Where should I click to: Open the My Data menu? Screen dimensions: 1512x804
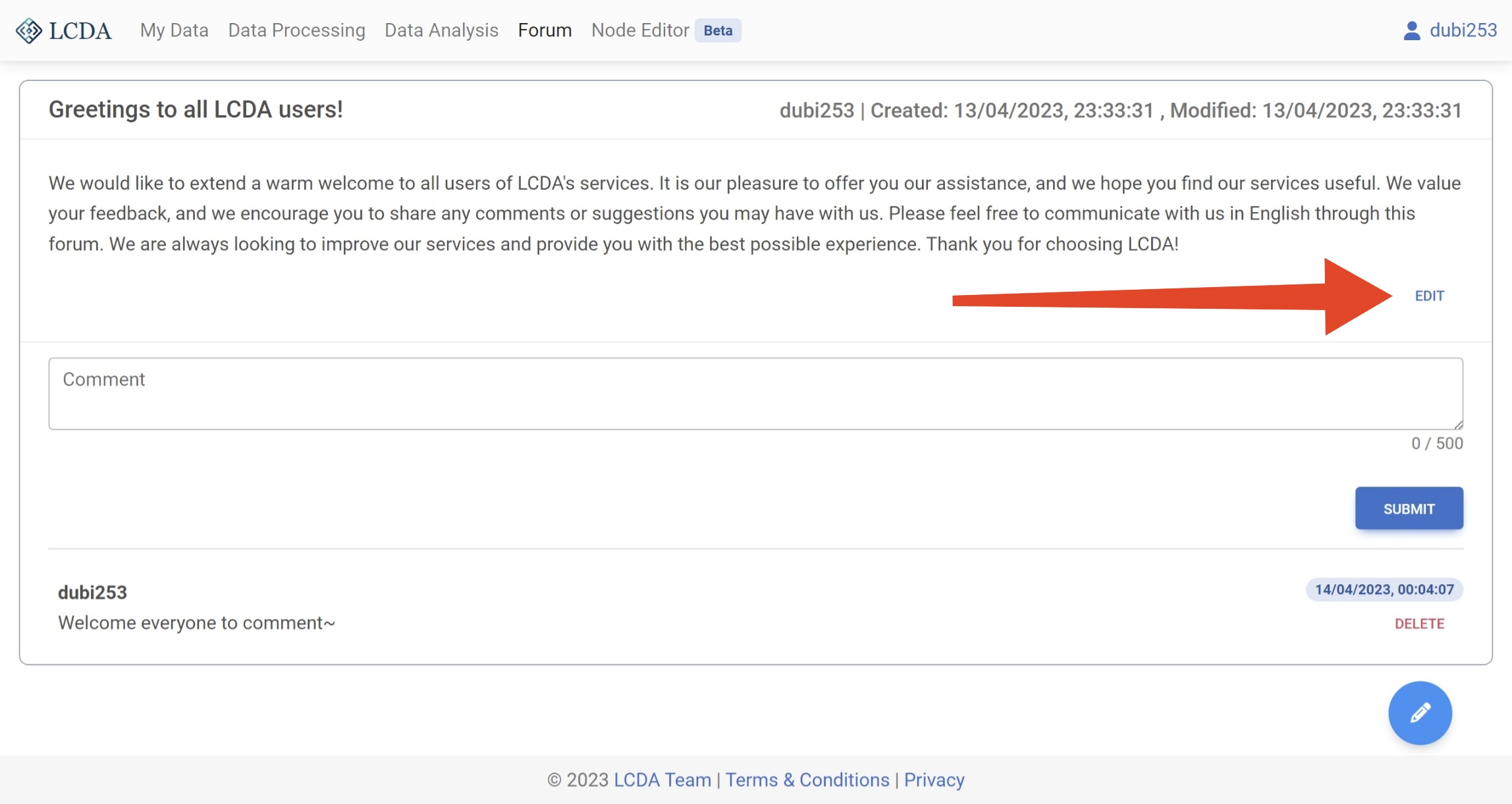tap(174, 30)
